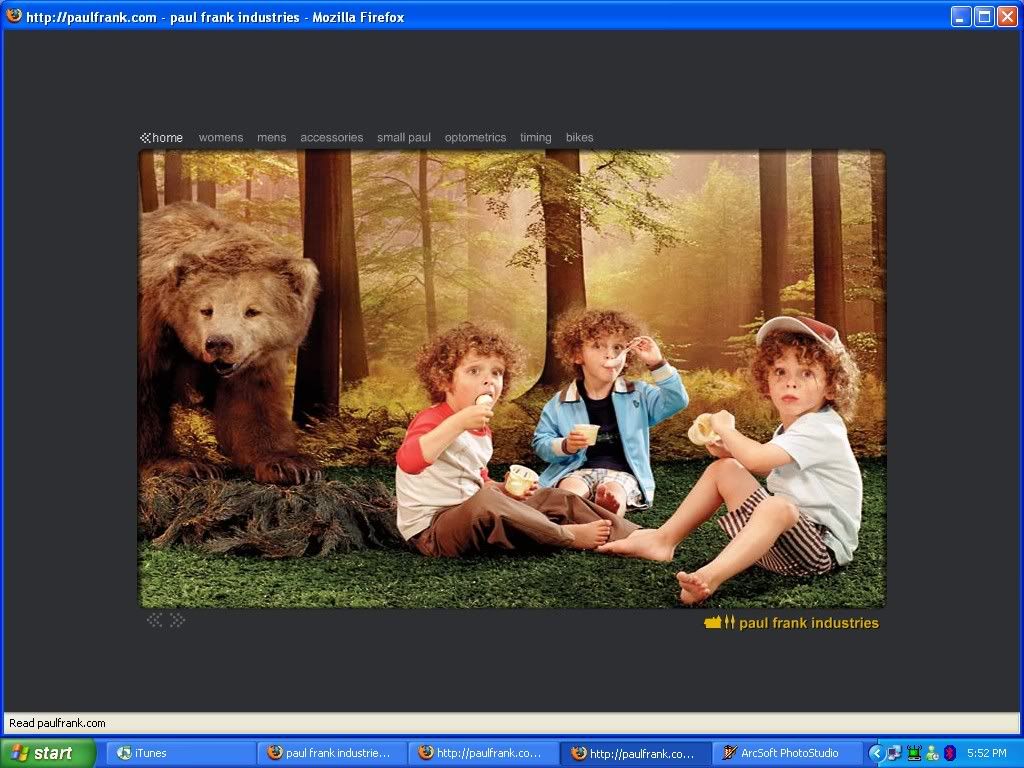
Task: Open the mens section
Action: click(x=272, y=138)
